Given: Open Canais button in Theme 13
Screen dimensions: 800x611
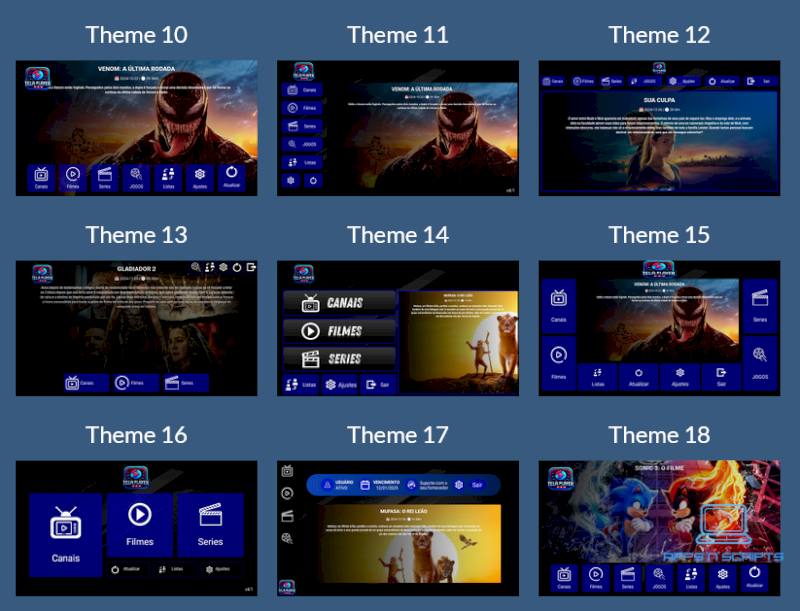Looking at the screenshot, I should (x=87, y=383).
